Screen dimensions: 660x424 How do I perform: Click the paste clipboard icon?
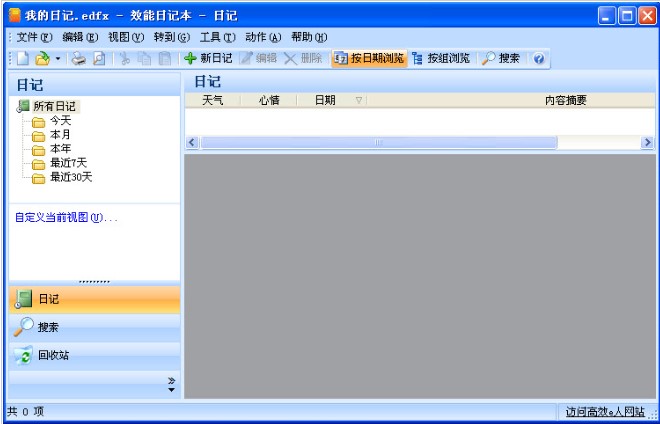tap(165, 59)
